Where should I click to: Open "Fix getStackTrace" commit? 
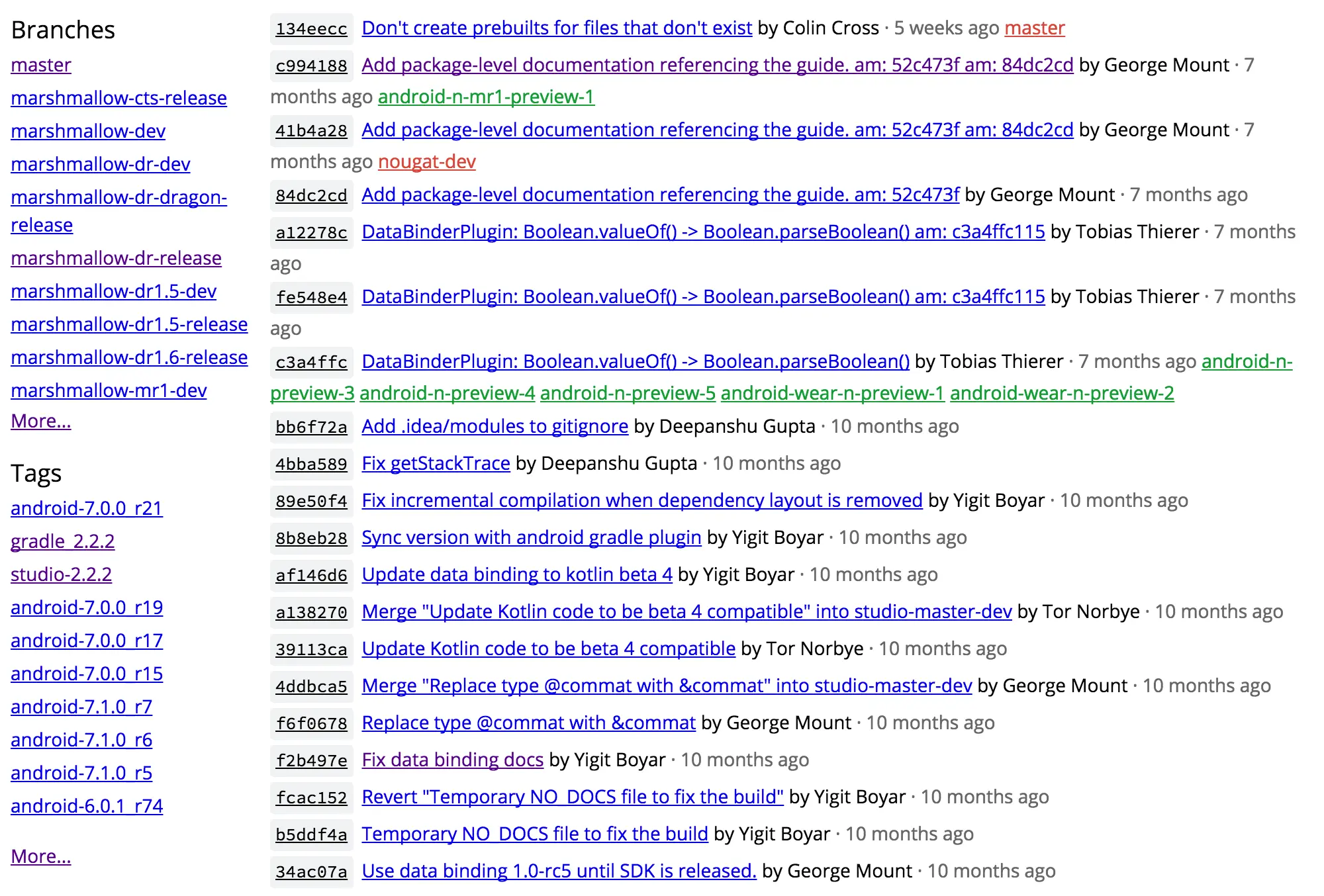point(436,463)
